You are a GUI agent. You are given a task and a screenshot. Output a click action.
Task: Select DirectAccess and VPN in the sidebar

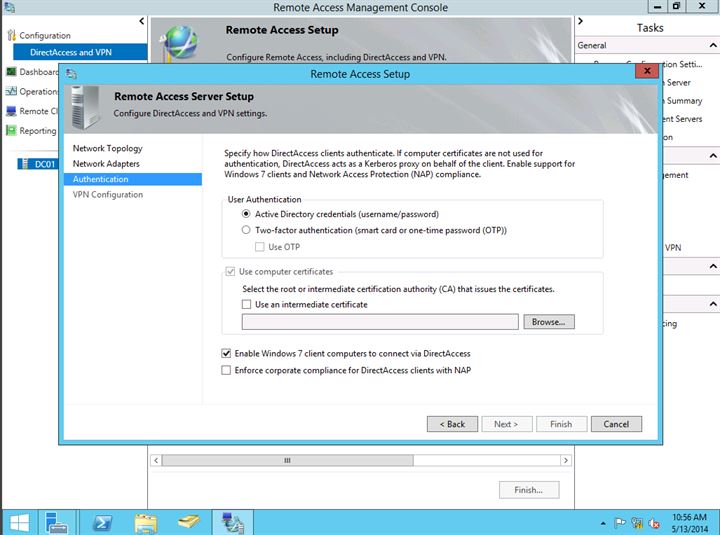pyautogui.click(x=80, y=52)
